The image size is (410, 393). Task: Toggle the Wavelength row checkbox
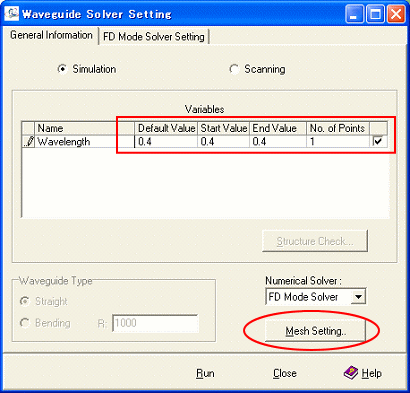(x=378, y=141)
